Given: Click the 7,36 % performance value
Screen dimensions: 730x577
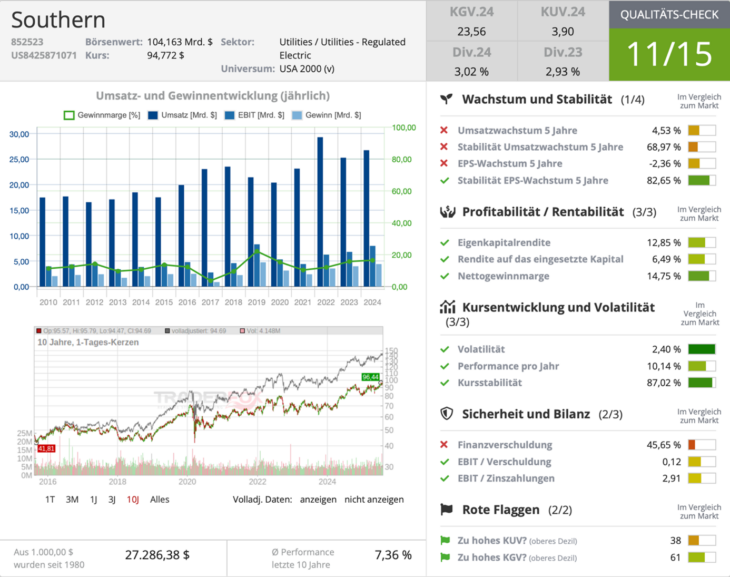Looking at the screenshot, I should point(393,555).
